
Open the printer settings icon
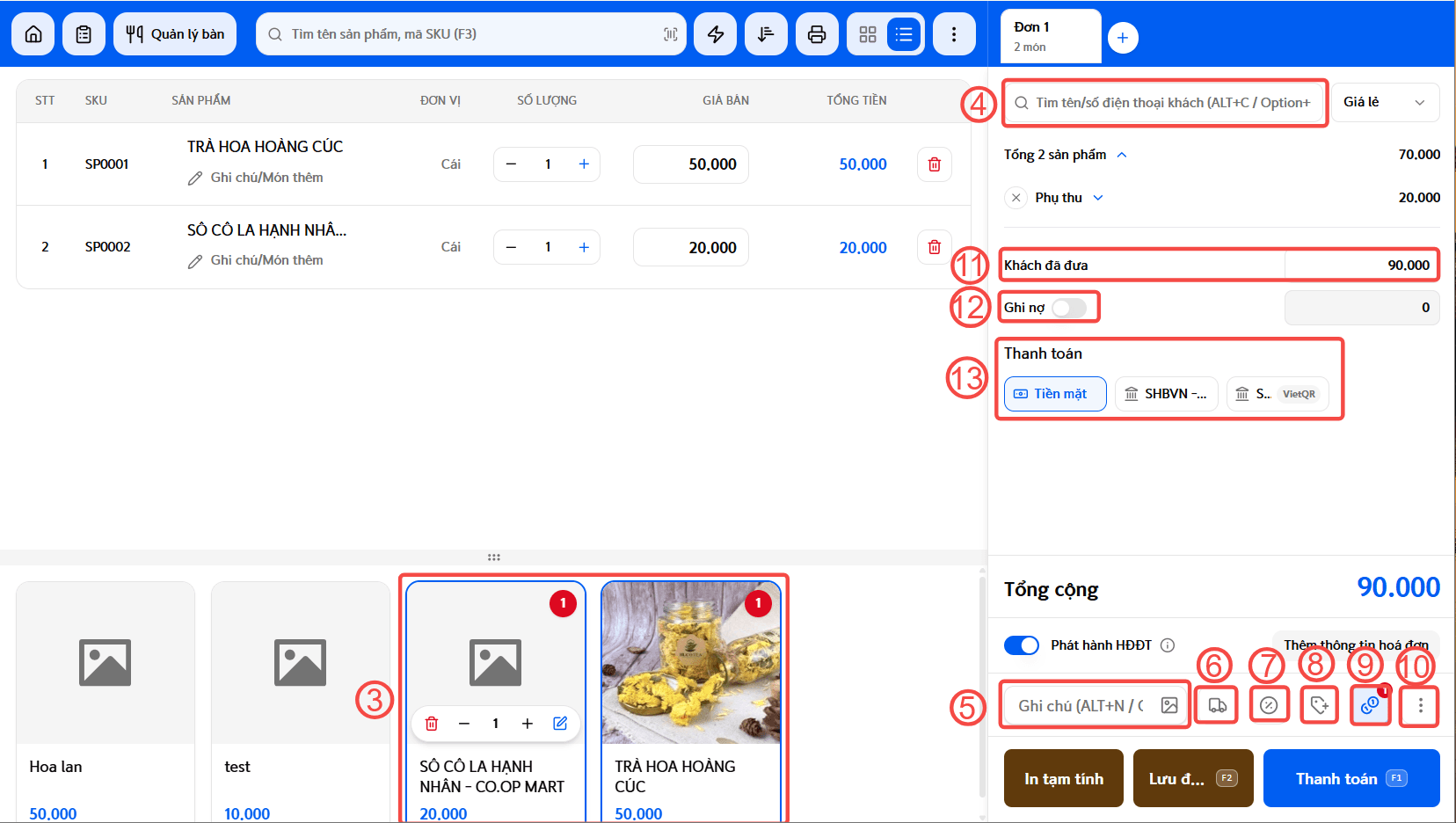(817, 34)
